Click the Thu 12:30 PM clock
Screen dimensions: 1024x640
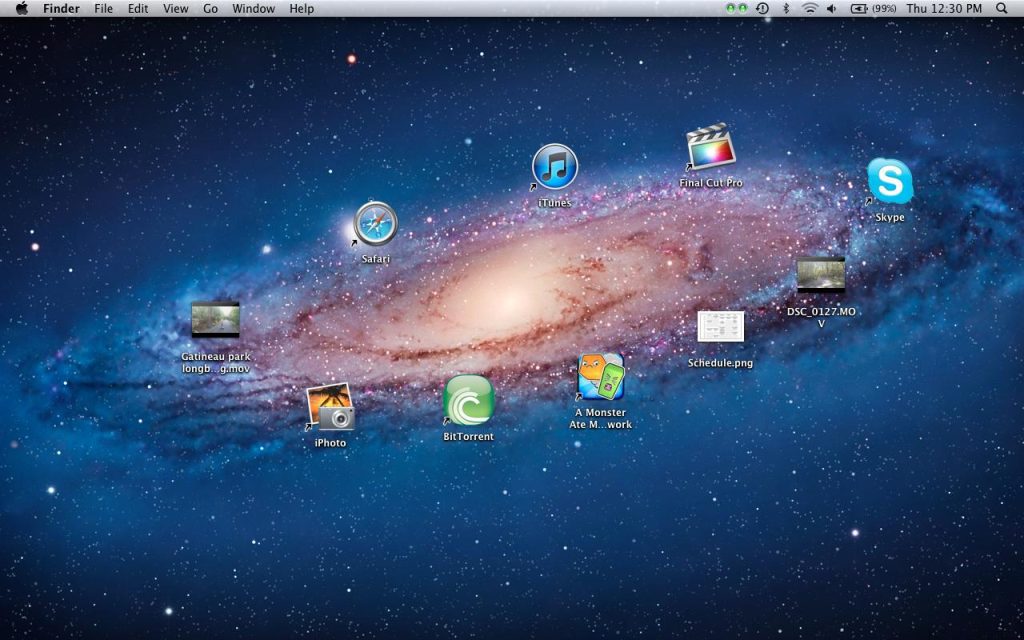click(x=944, y=8)
